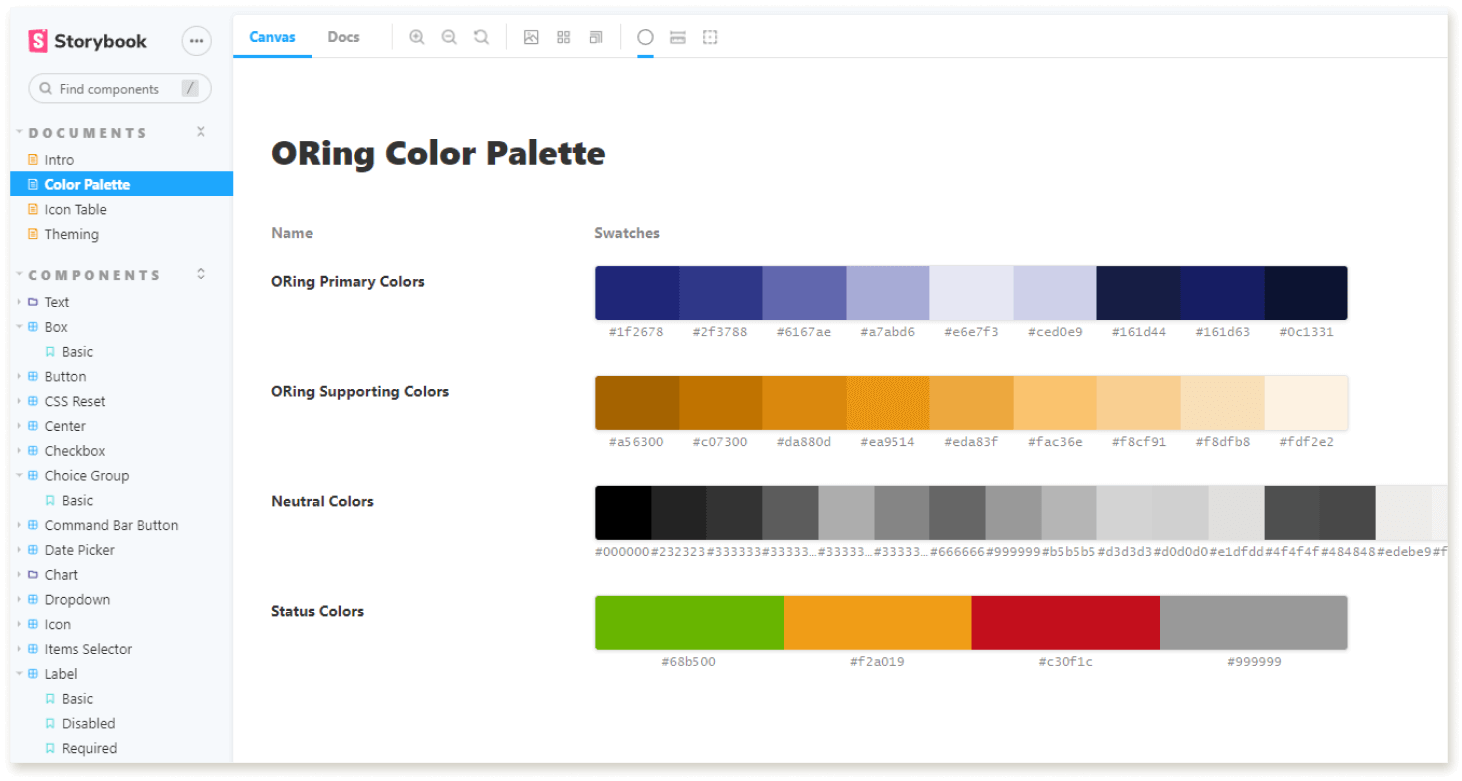The height and width of the screenshot is (781, 1462).
Task: Click the ORing Supporting Colors label
Action: coord(360,392)
